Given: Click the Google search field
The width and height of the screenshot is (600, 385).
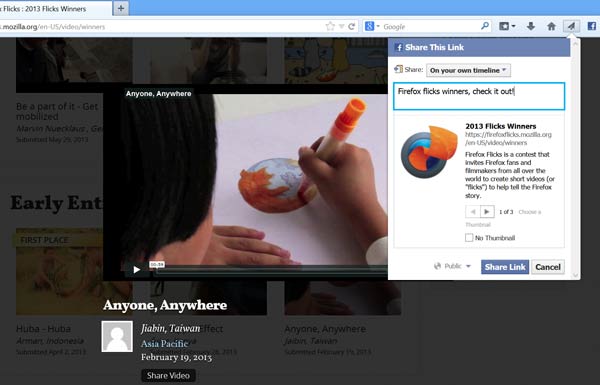Looking at the screenshot, I should (x=430, y=26).
